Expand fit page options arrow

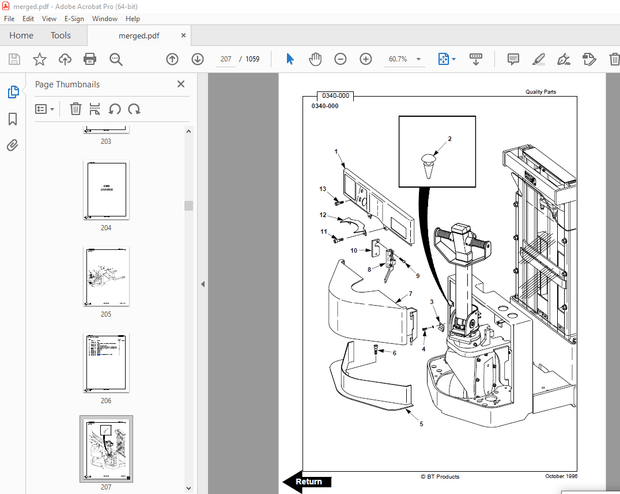pos(454,59)
